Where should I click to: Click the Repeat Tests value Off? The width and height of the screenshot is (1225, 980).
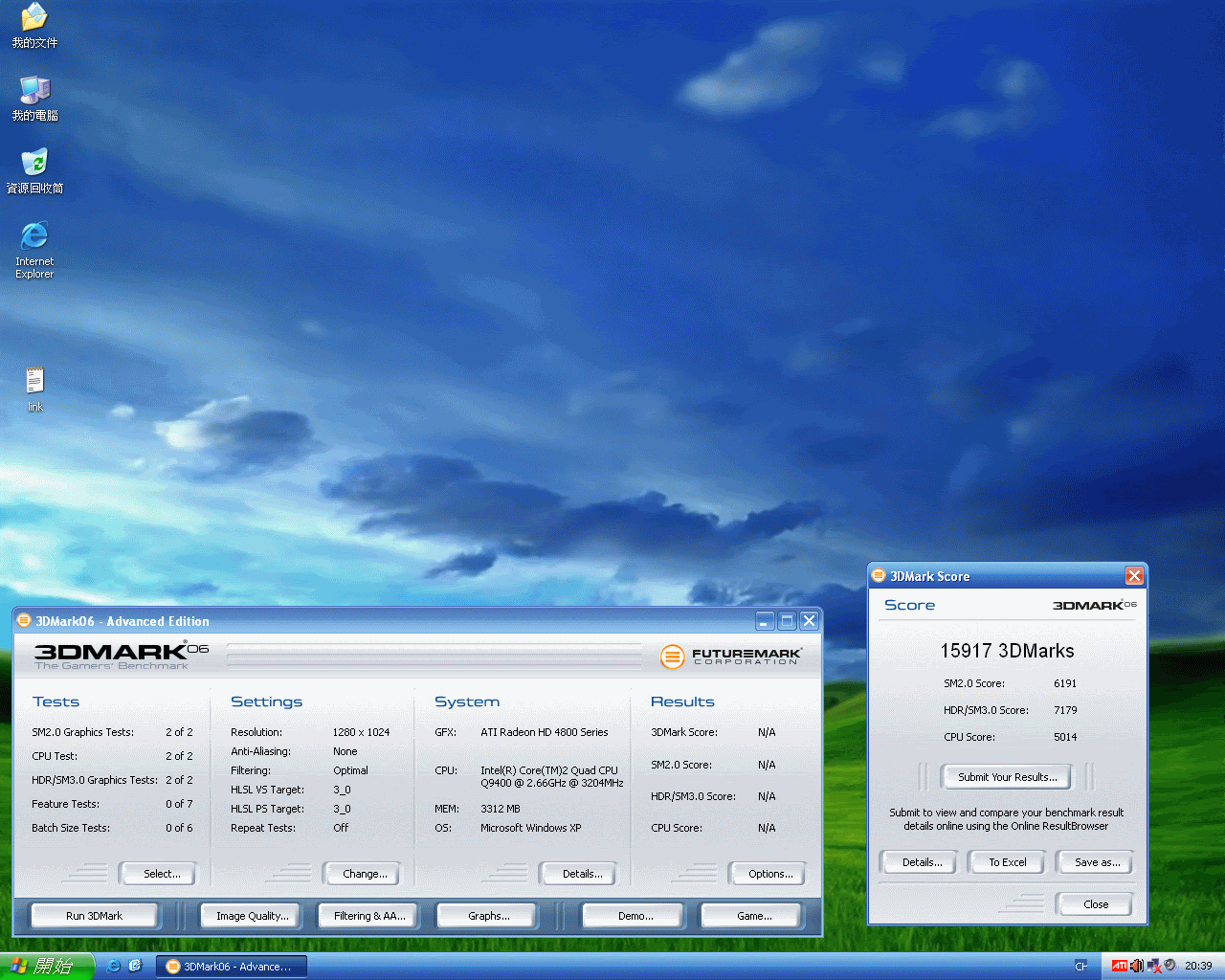(341, 828)
